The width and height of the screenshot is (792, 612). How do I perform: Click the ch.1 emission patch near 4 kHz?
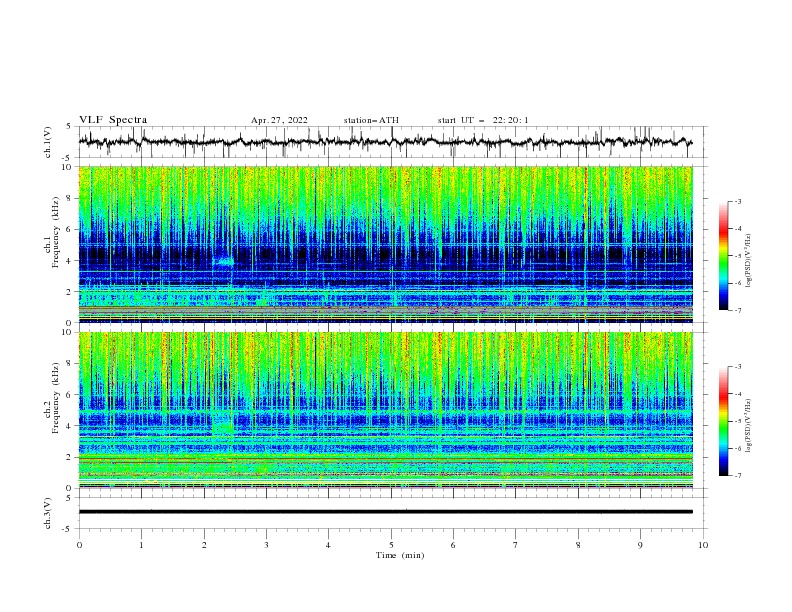pyautogui.click(x=223, y=262)
